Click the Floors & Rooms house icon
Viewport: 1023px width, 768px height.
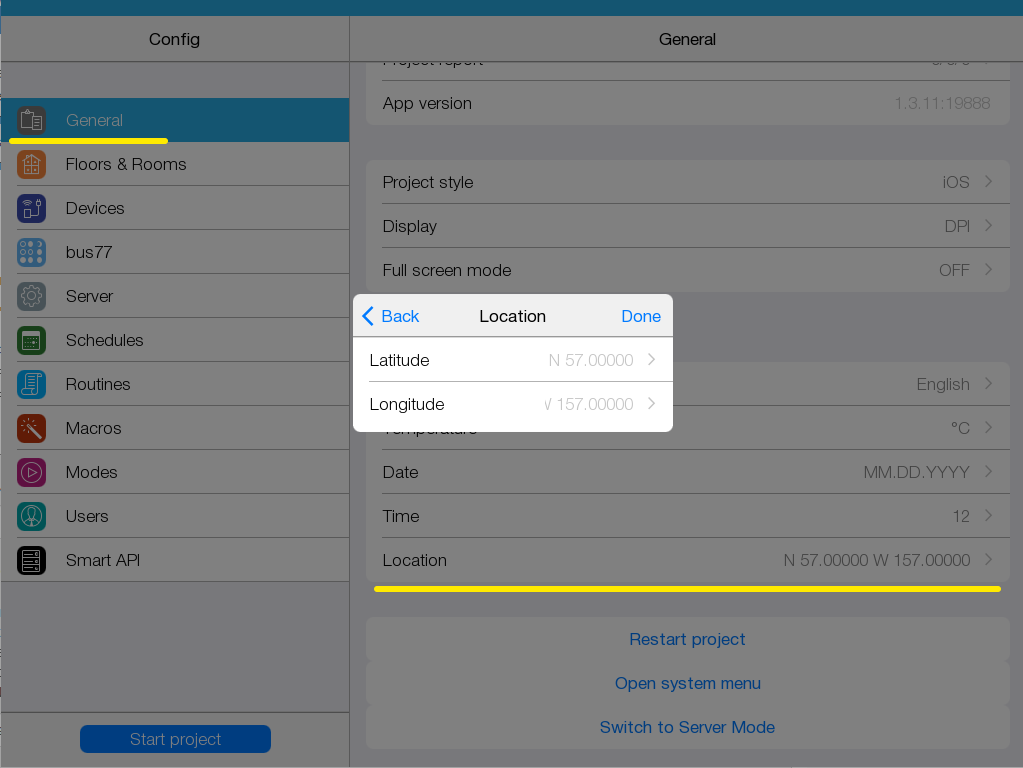(31, 164)
